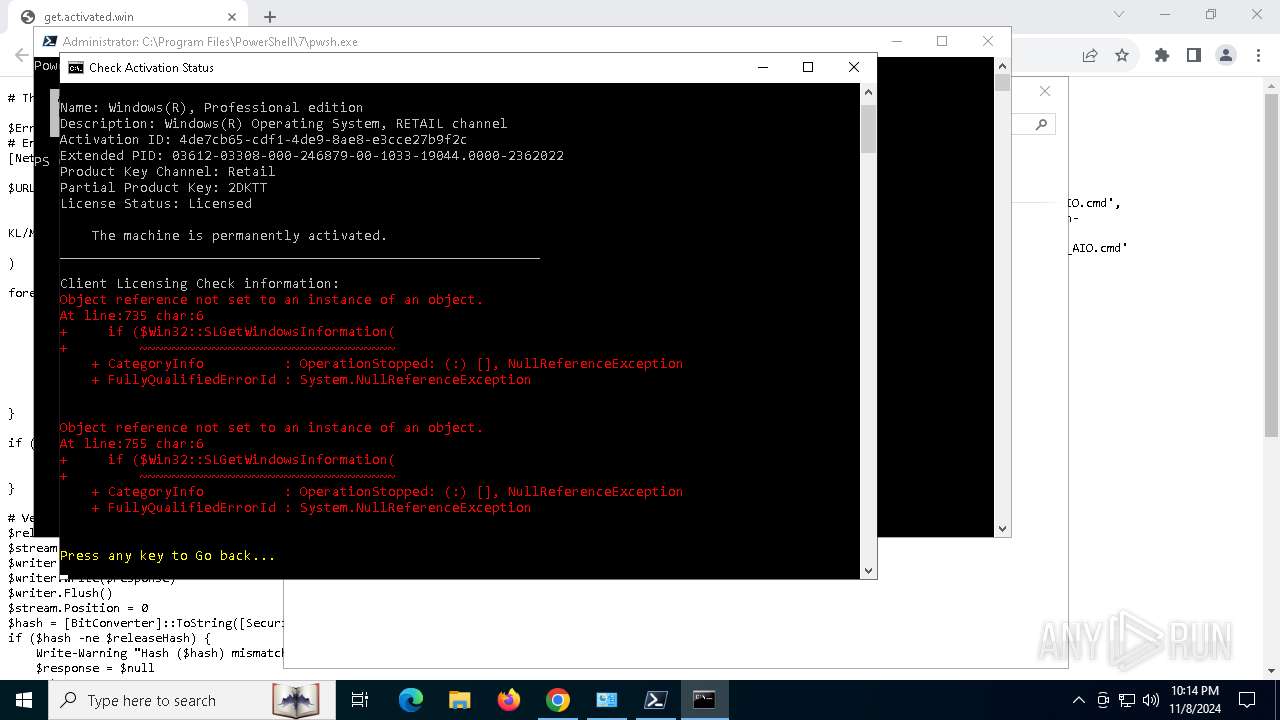The height and width of the screenshot is (720, 1280).
Task: Launch Firefox from the taskbar
Action: 509,700
